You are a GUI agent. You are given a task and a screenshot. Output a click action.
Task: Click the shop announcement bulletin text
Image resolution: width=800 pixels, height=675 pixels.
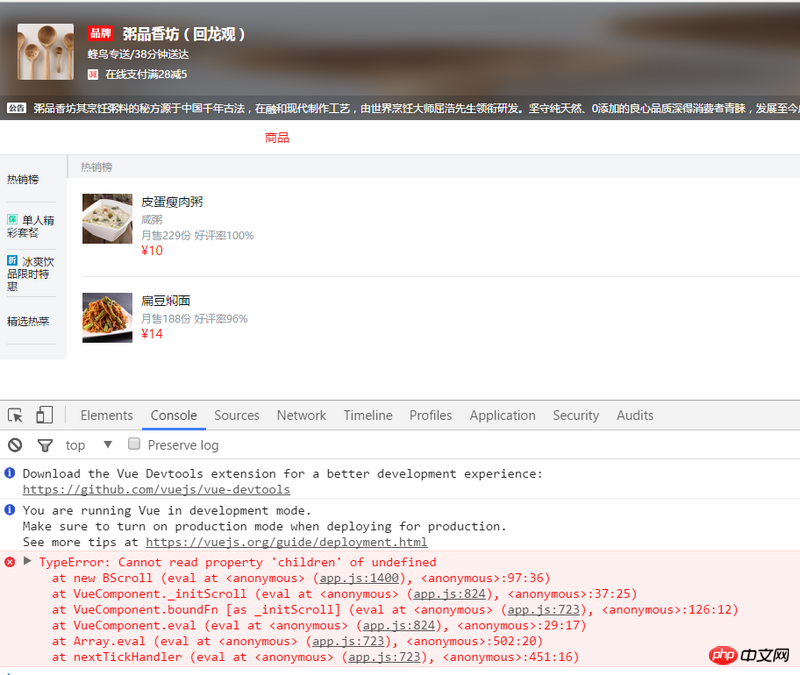[x=416, y=108]
